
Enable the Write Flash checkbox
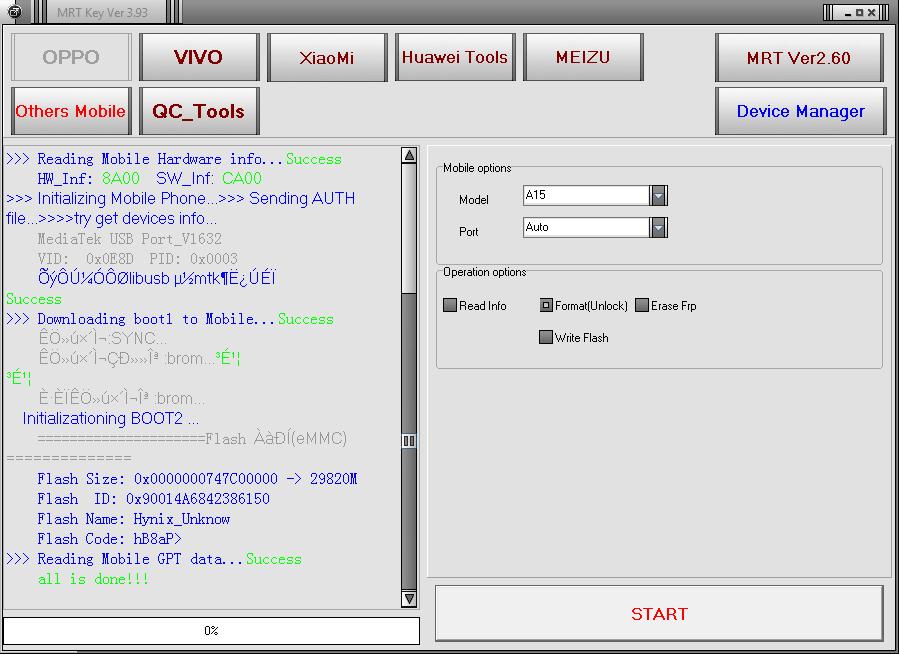click(546, 337)
